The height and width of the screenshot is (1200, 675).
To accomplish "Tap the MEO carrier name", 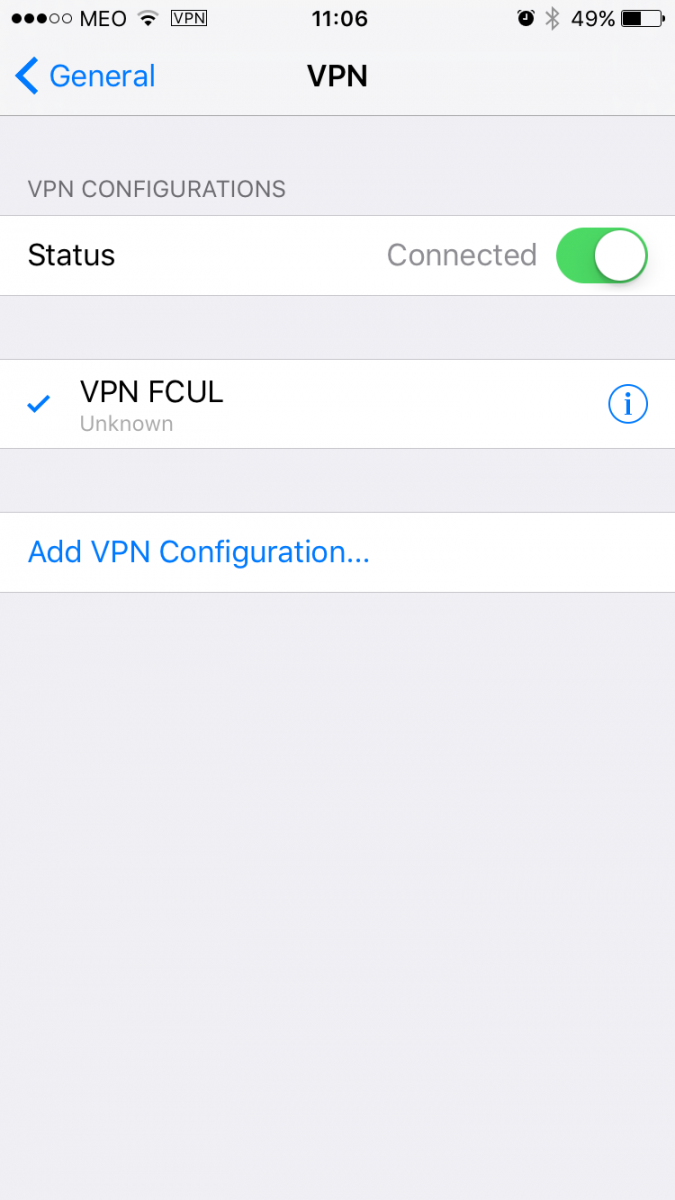I will click(x=104, y=18).
